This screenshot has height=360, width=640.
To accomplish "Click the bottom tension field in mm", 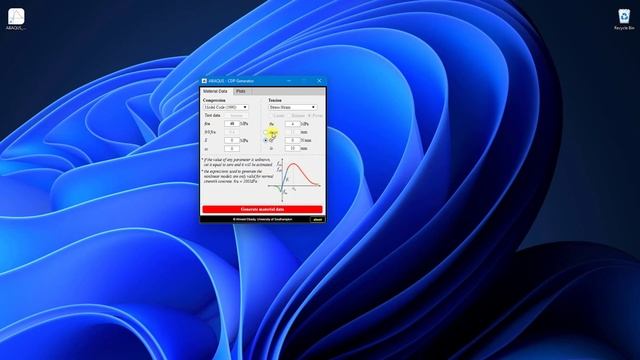I will [292, 149].
